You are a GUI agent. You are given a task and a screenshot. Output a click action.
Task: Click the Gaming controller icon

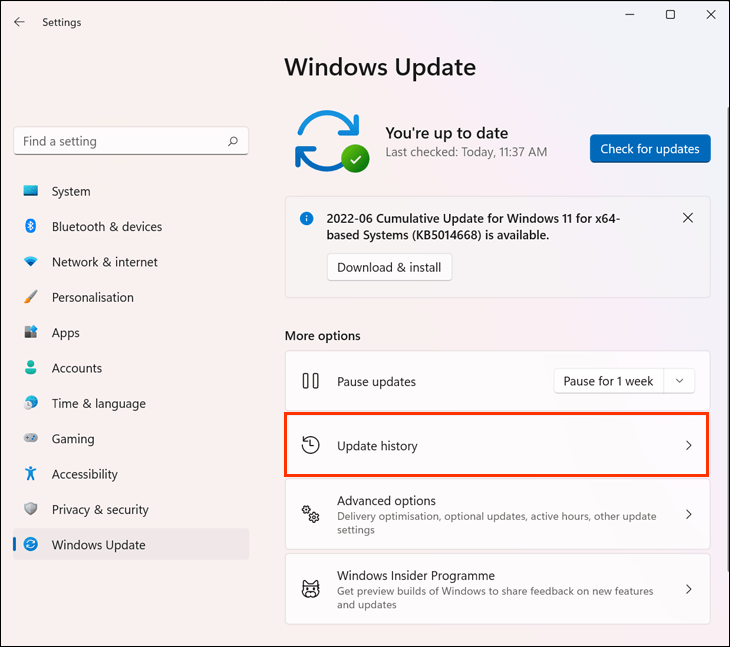[x=31, y=438]
